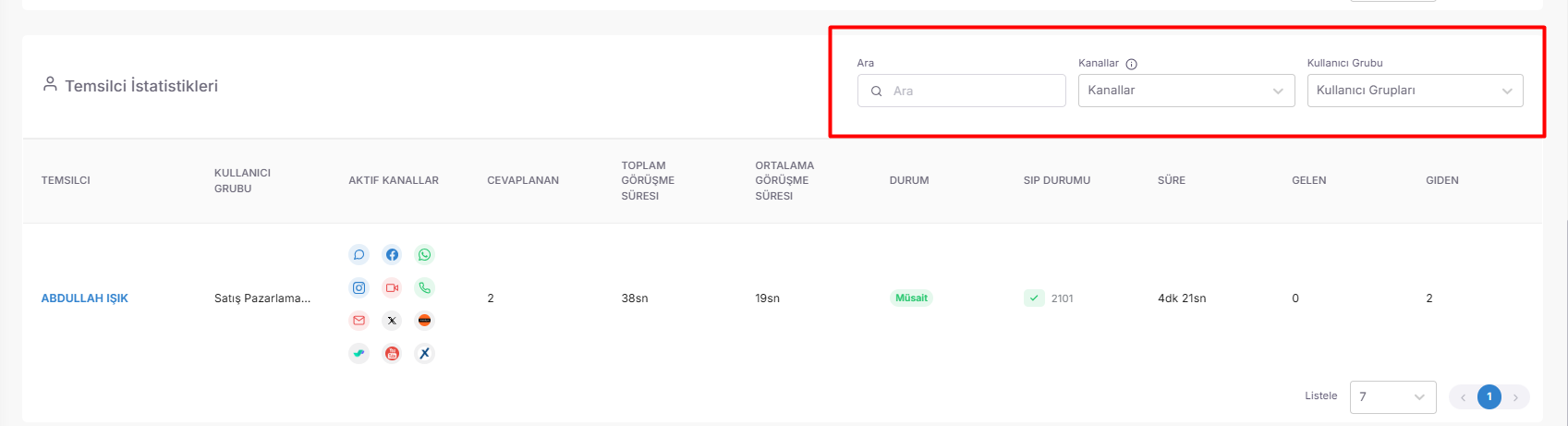Screen dimensions: 1568x426
Task: Click the teal wave channel icon
Action: tap(359, 353)
